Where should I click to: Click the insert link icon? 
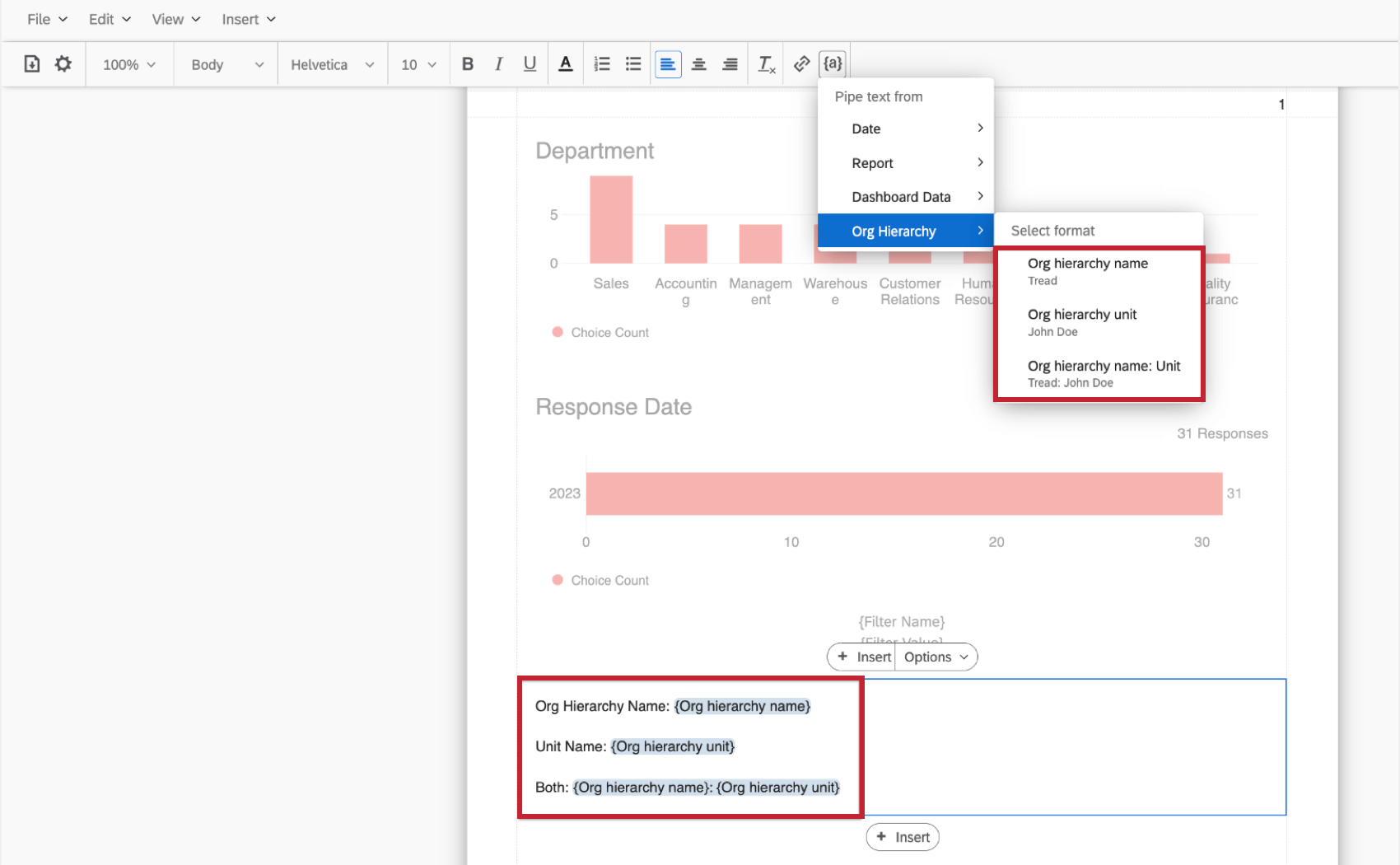point(800,63)
